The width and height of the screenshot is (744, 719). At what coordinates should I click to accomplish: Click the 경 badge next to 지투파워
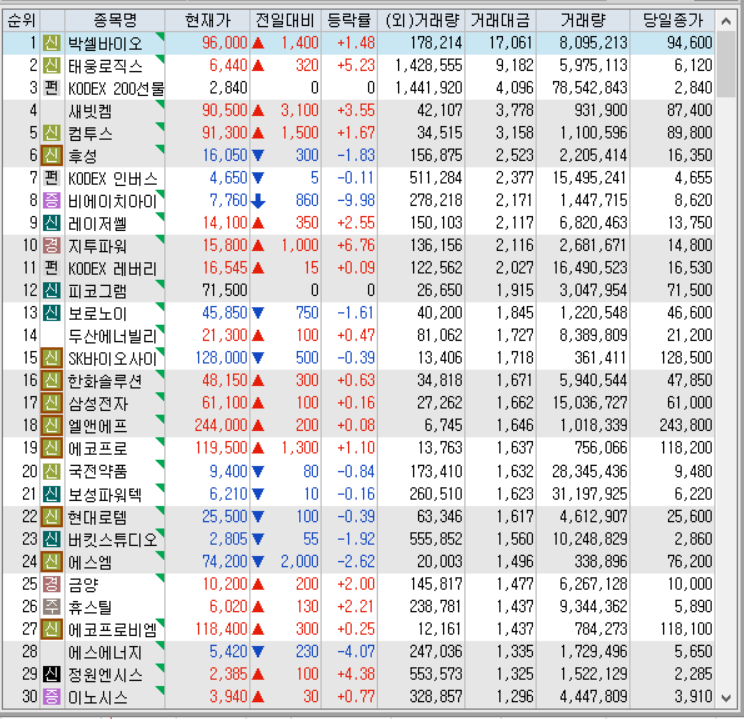pos(52,245)
